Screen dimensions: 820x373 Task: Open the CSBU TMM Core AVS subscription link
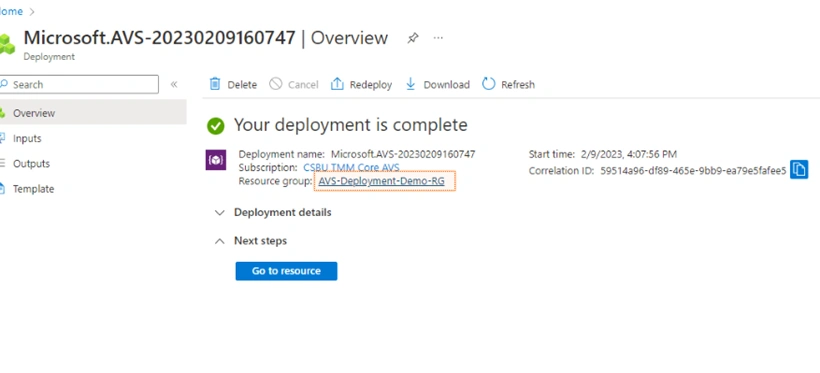click(x=351, y=167)
